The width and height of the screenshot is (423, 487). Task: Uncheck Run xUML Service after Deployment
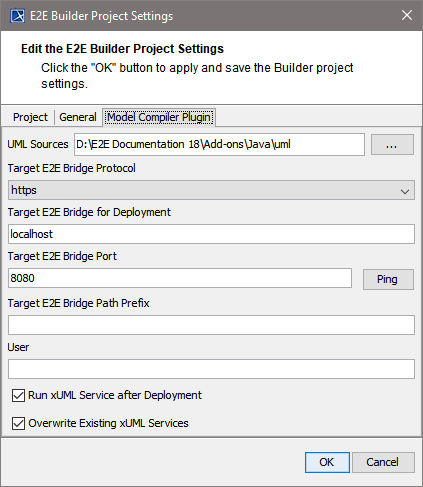pyautogui.click(x=18, y=395)
